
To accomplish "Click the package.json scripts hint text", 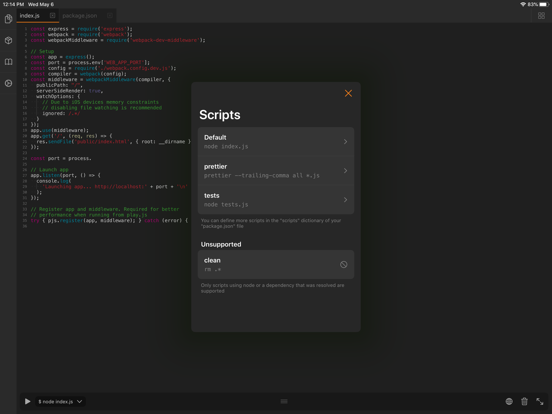I will [x=271, y=223].
